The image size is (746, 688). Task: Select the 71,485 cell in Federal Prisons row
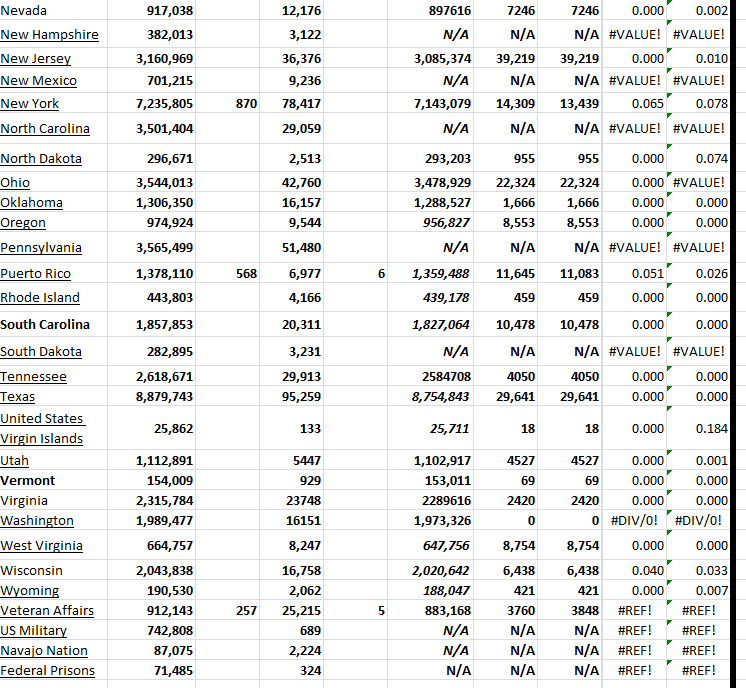click(151, 670)
